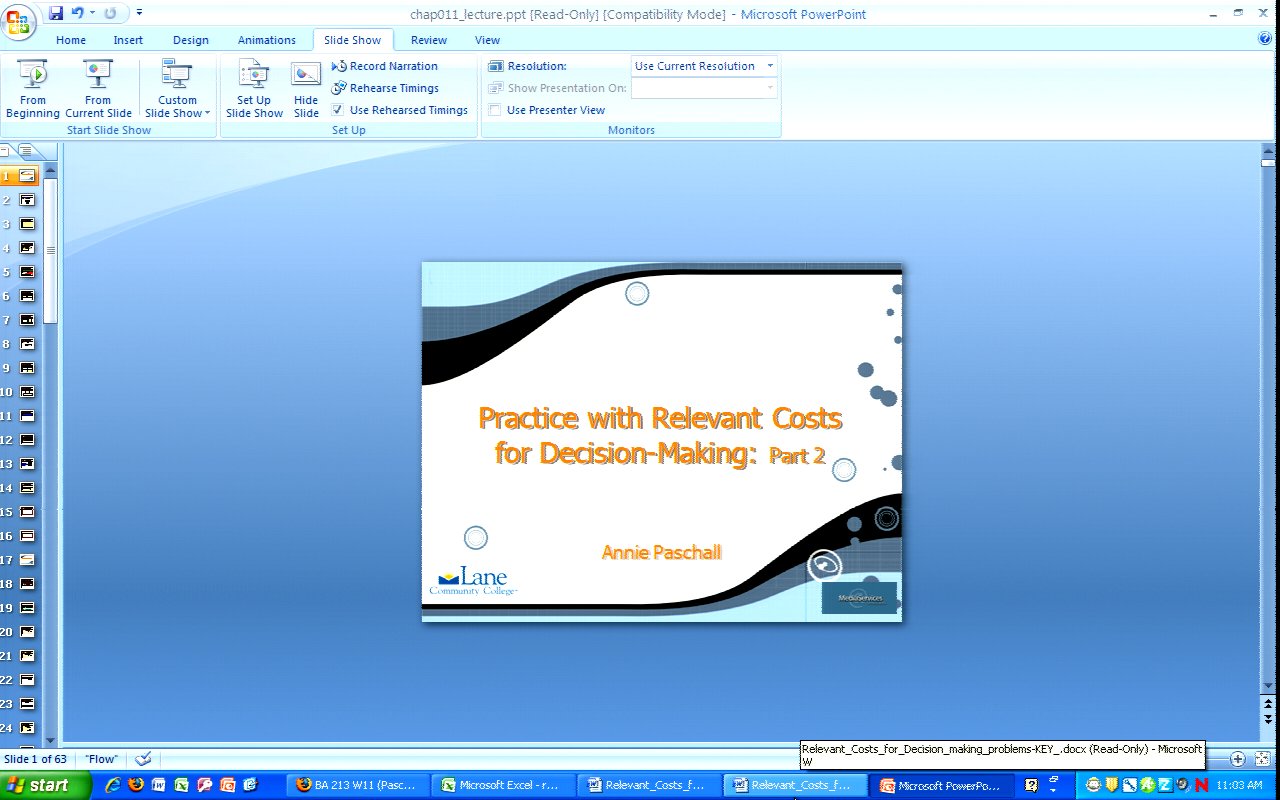Click Save icon in Quick Access Toolbar
This screenshot has height=800, width=1280.
pos(56,13)
